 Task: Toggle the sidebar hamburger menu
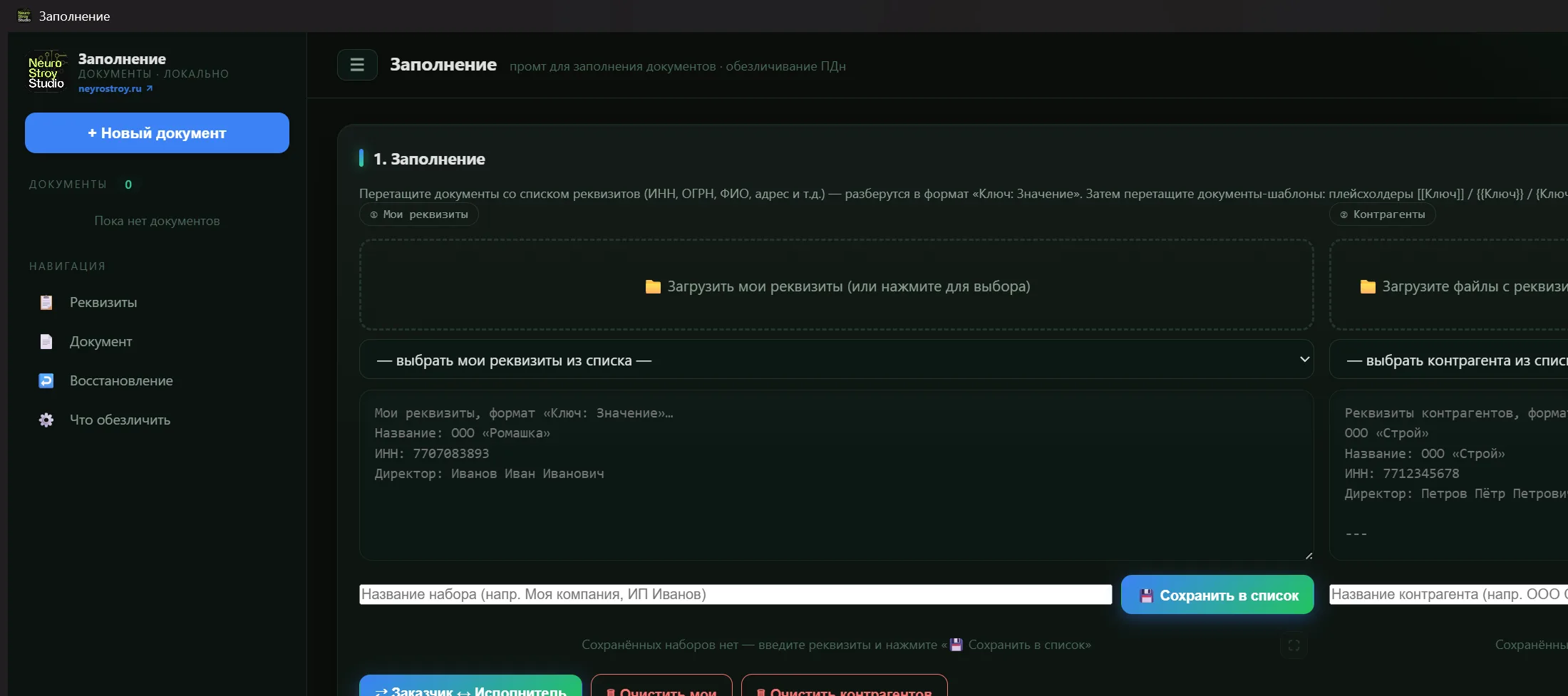pos(357,65)
